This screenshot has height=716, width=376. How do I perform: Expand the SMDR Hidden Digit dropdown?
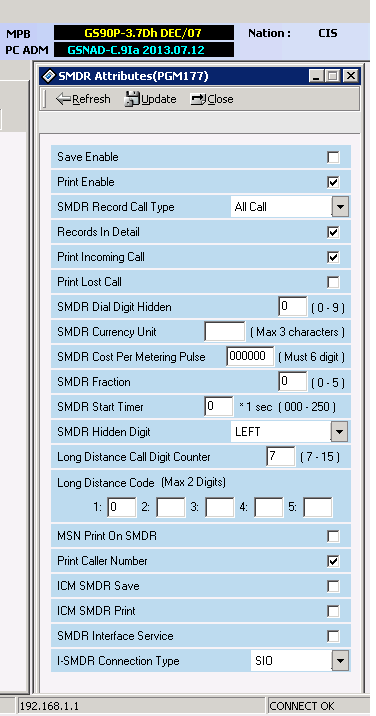coord(339,432)
